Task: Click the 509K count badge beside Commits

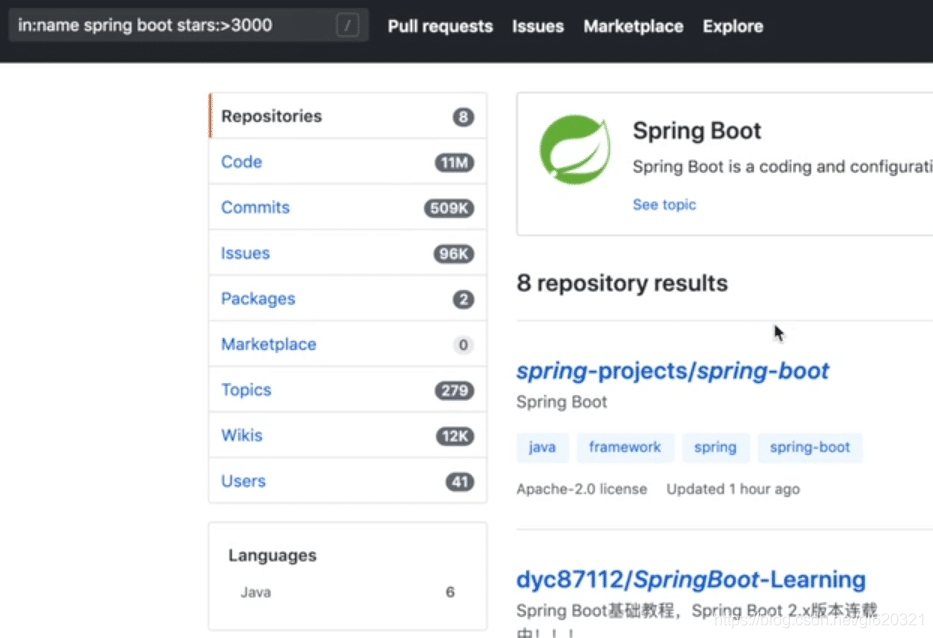Action: pos(449,208)
